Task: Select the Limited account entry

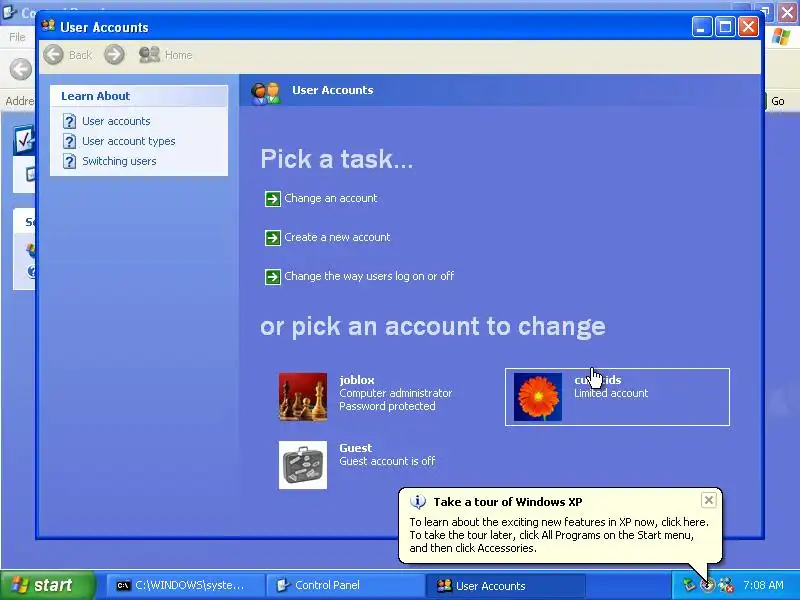Action: tap(617, 397)
